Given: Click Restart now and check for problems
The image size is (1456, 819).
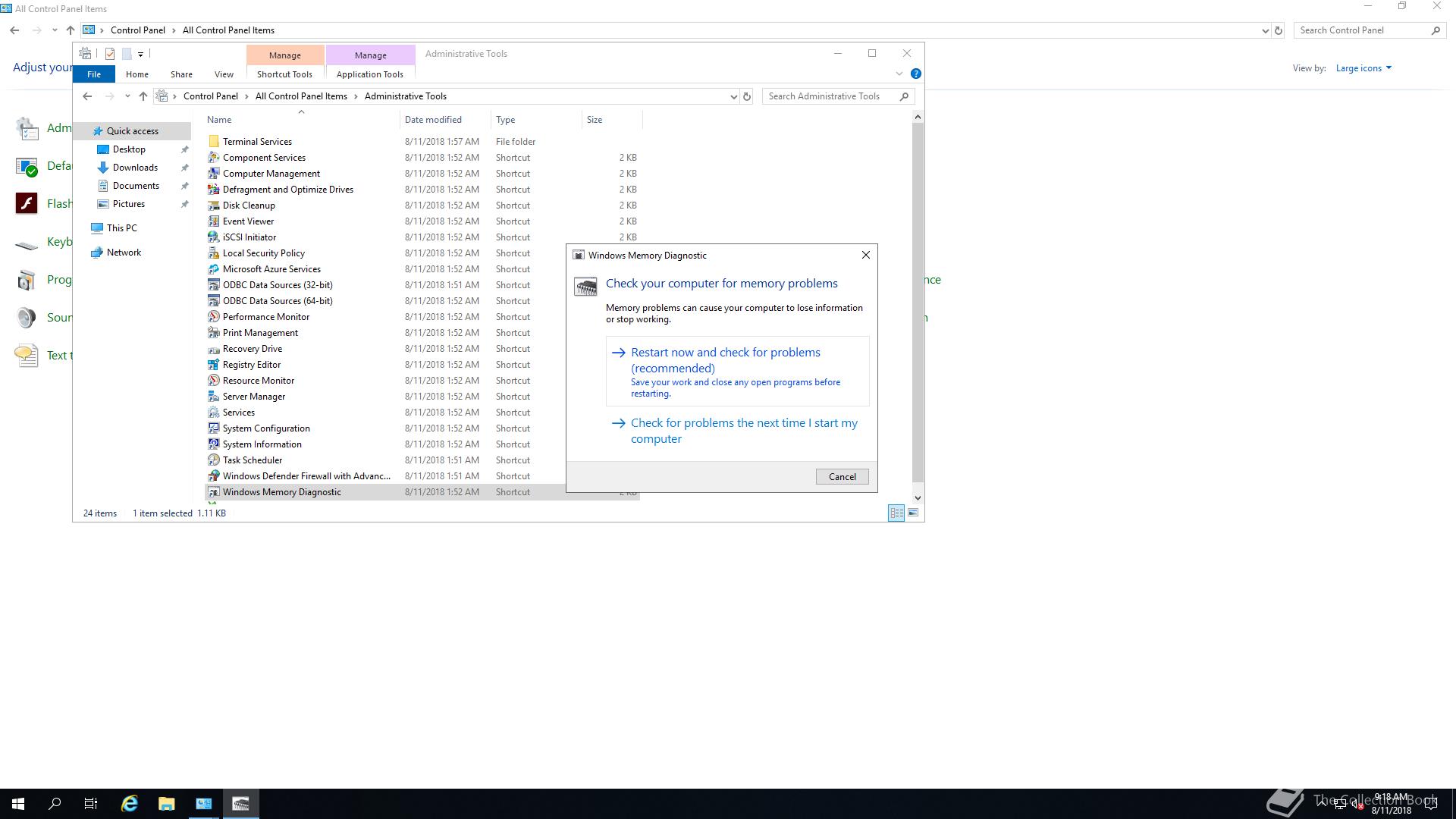Looking at the screenshot, I should (737, 372).
